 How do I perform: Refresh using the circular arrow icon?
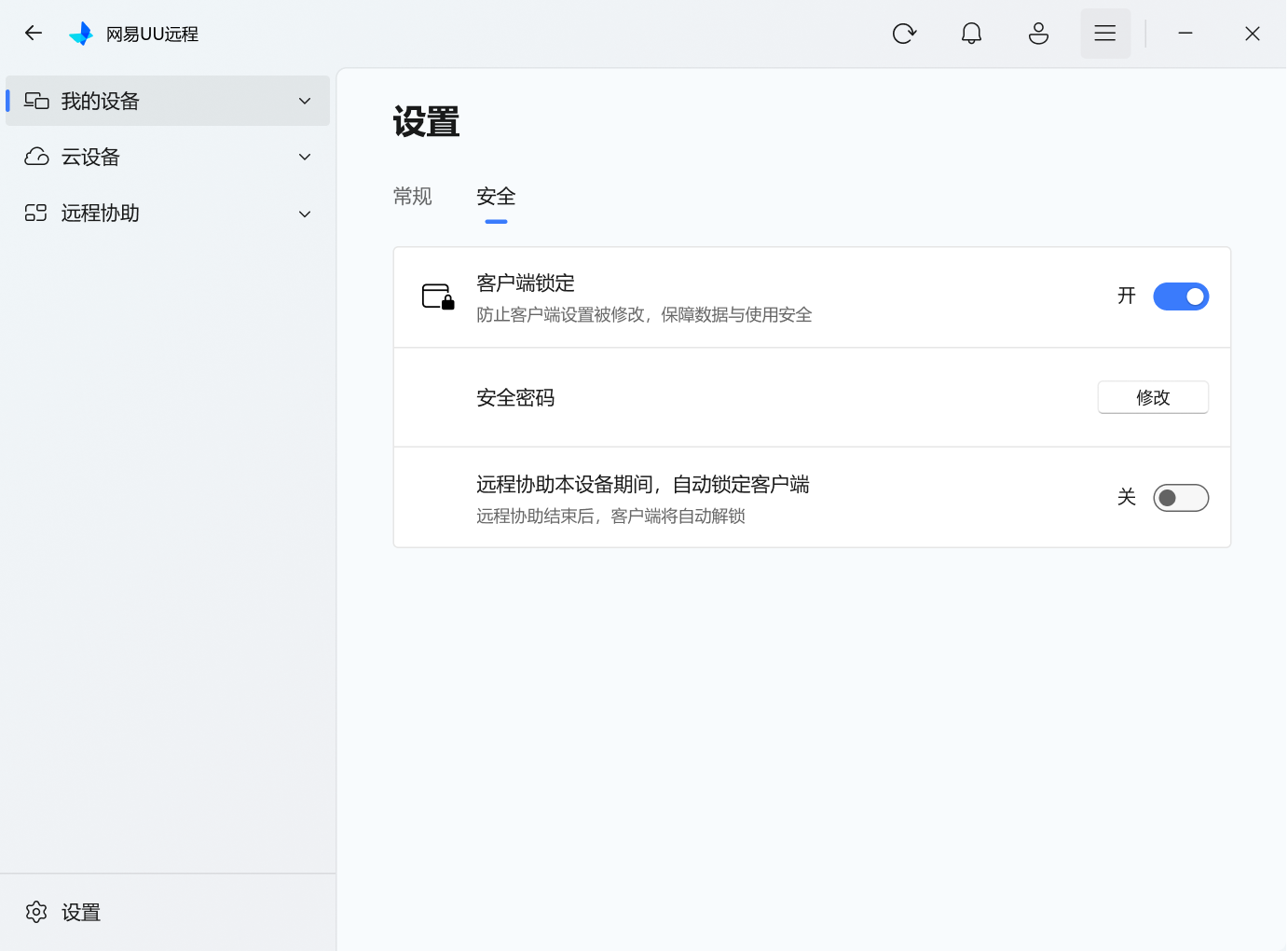click(904, 34)
